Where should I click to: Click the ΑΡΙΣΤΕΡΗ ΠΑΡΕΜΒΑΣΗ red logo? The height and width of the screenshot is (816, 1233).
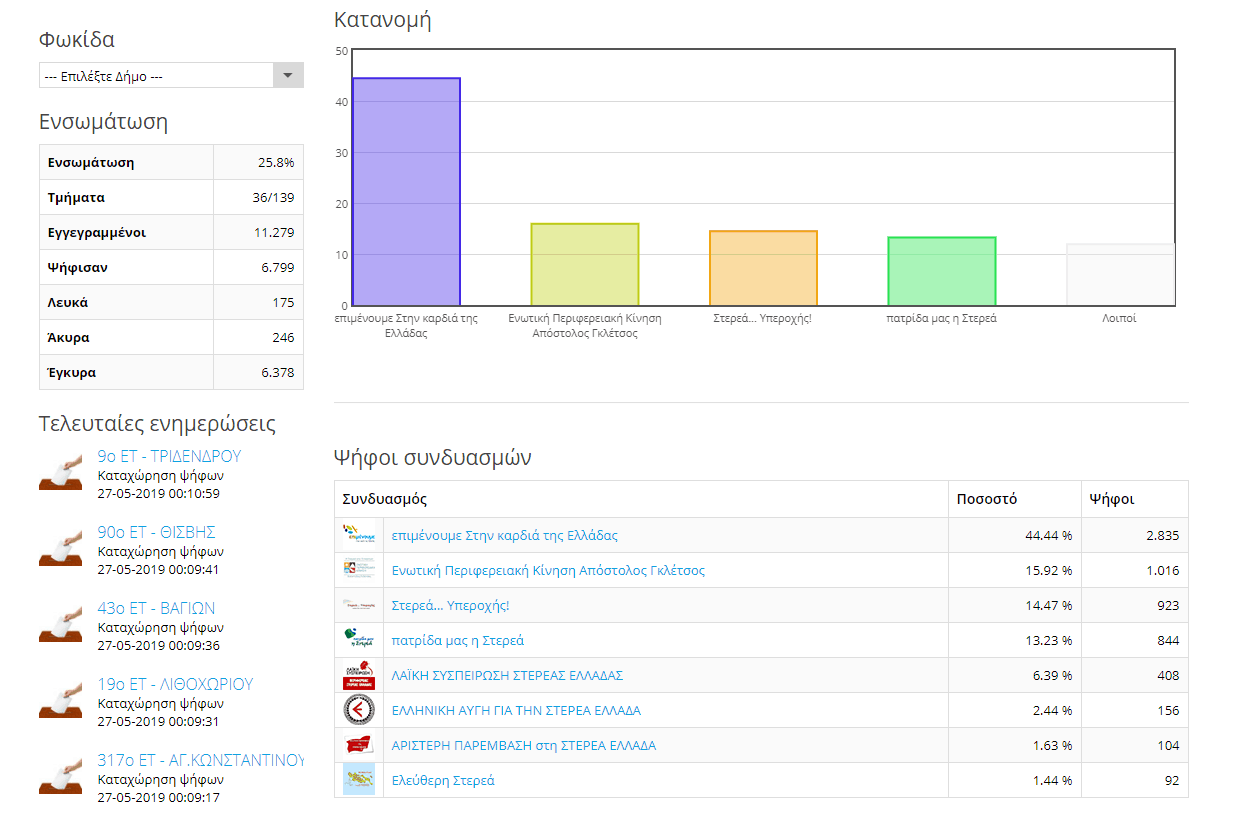click(x=358, y=745)
